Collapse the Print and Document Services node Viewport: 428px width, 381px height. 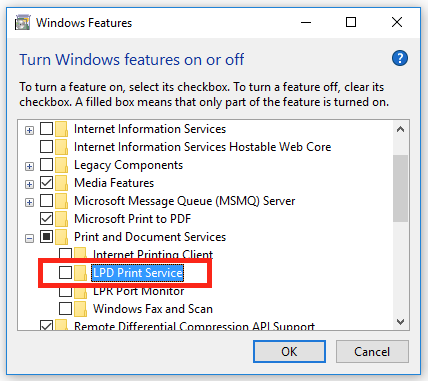pos(29,238)
